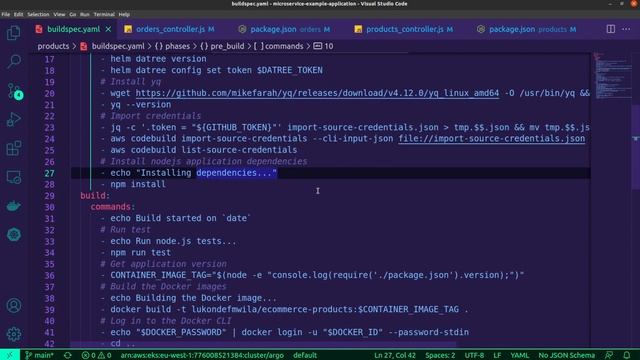
Task: Open the Go menu
Action: click(x=73, y=14)
